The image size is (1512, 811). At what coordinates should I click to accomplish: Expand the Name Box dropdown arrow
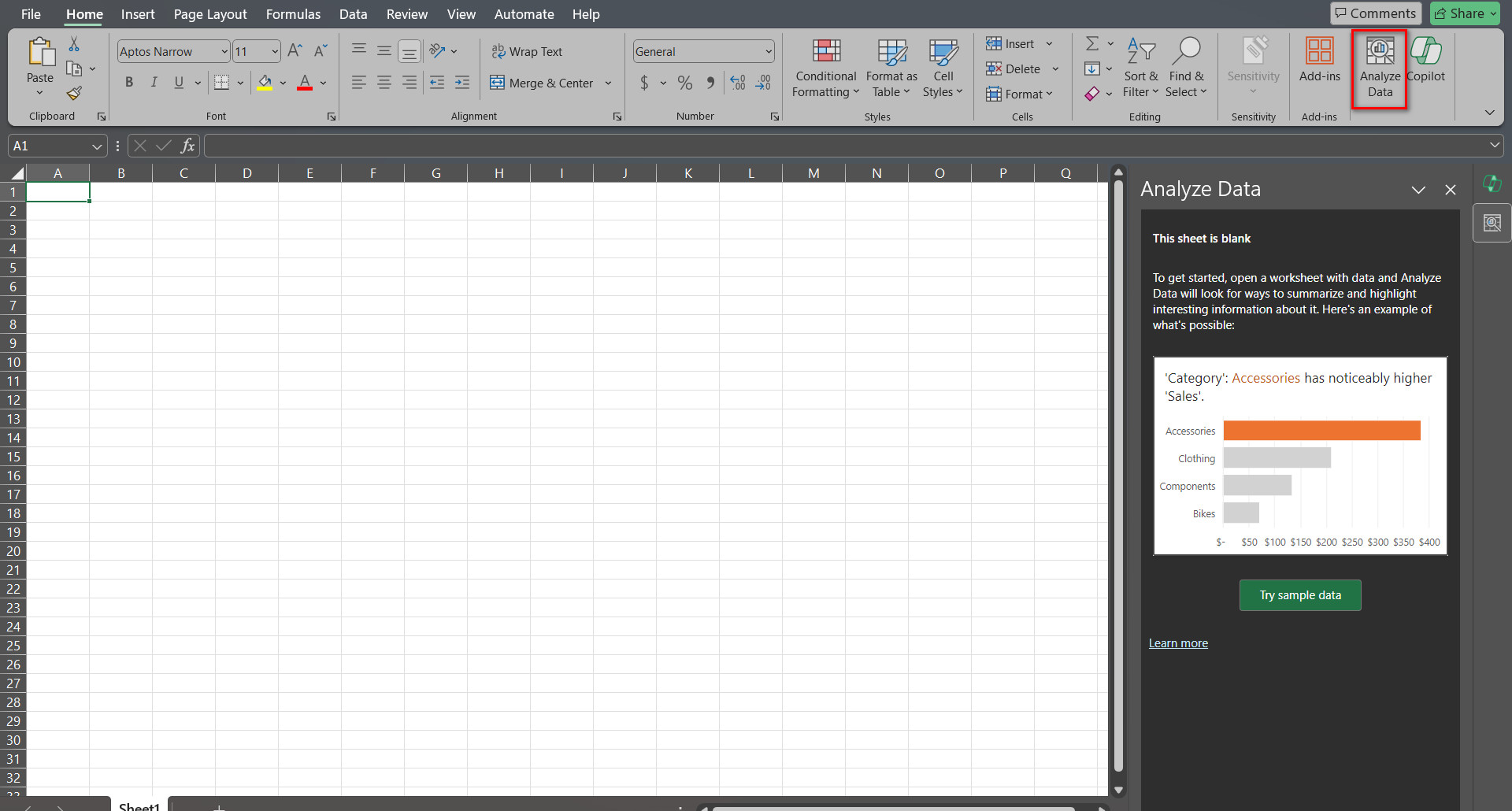pyautogui.click(x=96, y=146)
